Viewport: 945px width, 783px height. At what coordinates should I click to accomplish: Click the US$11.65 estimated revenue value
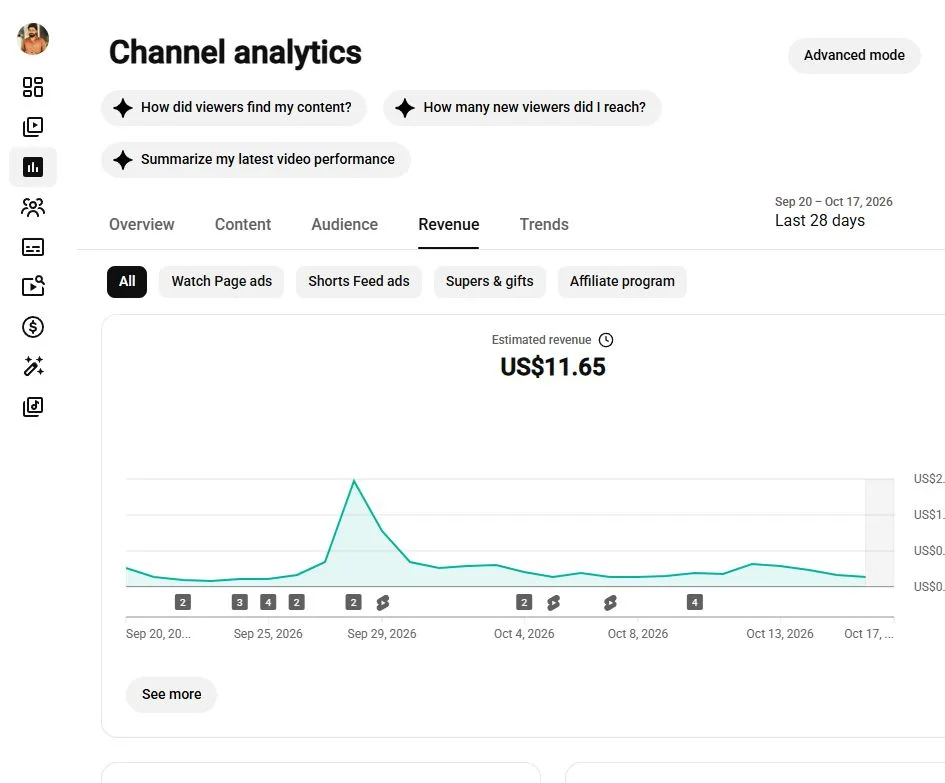[553, 367]
